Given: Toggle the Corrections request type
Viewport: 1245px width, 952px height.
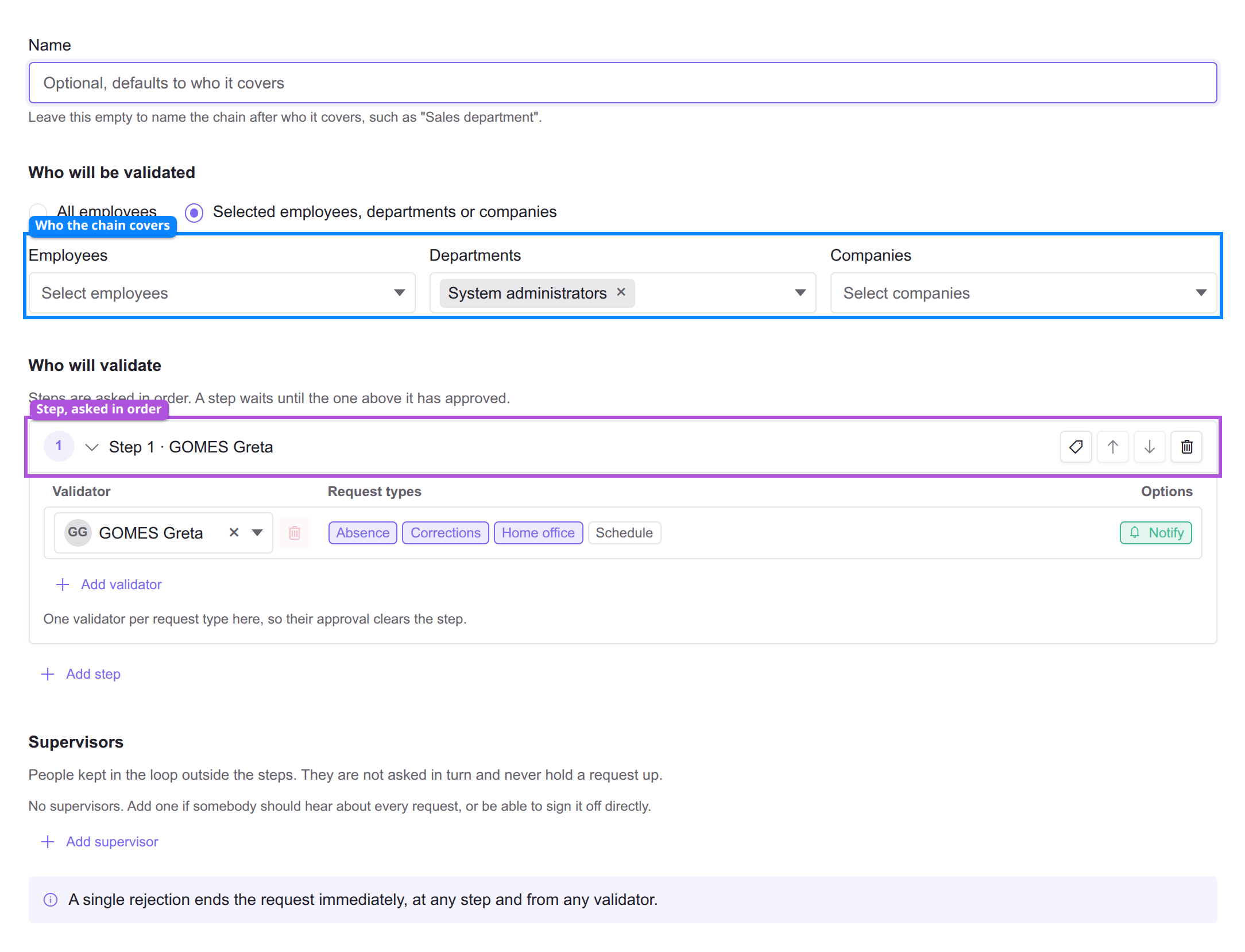Looking at the screenshot, I should 445,533.
